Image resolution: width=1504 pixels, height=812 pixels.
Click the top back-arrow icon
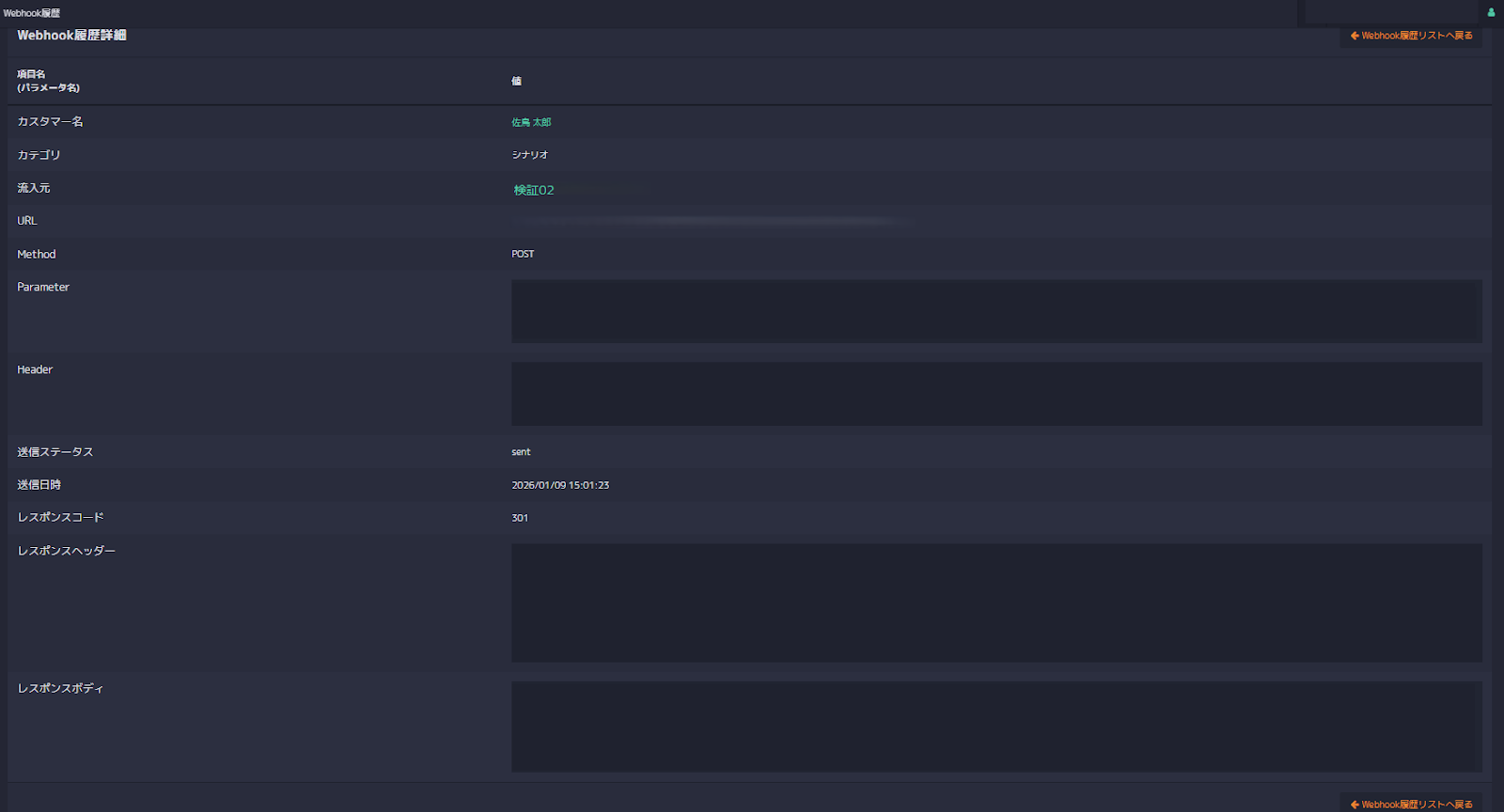(1355, 36)
